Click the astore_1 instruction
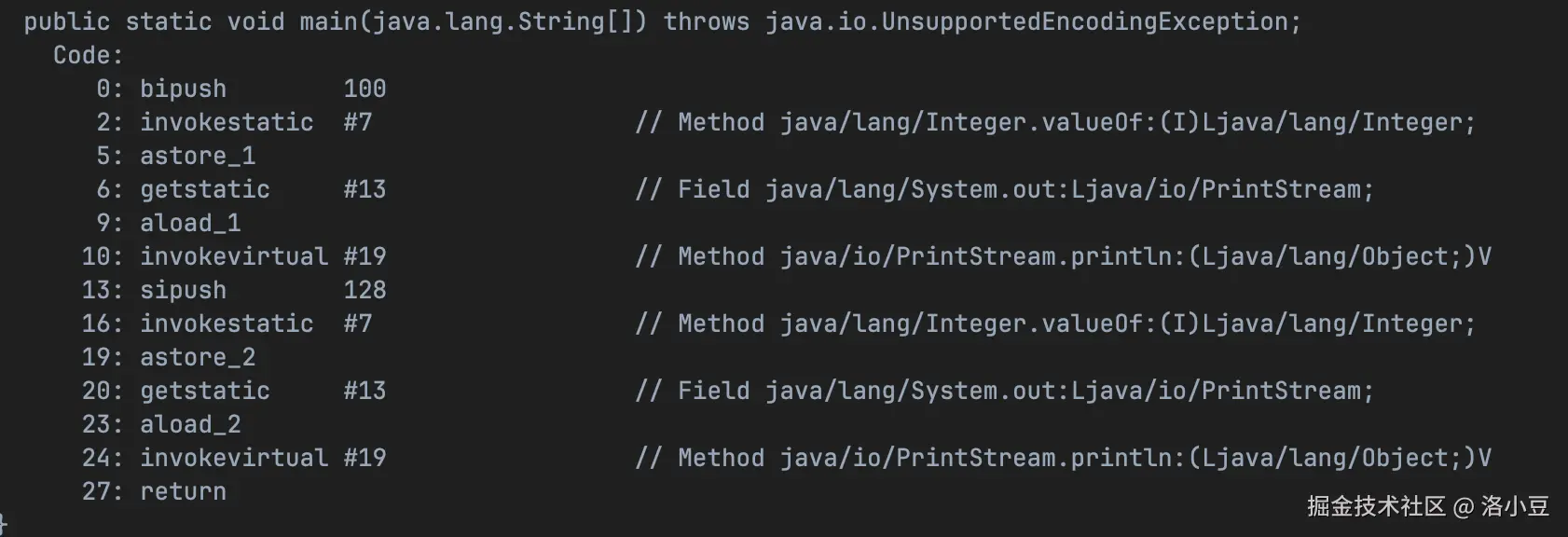Image resolution: width=1568 pixels, height=537 pixels. pos(198,156)
